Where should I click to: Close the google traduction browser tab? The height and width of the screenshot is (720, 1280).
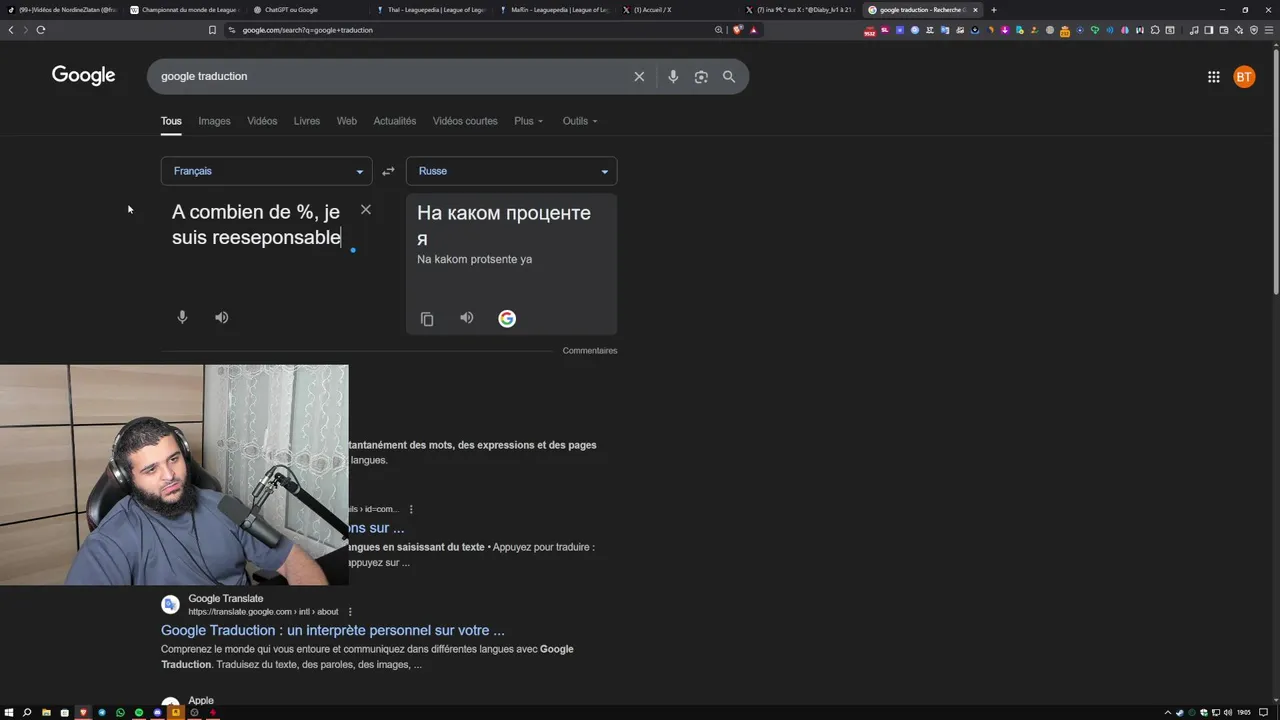pos(976,10)
